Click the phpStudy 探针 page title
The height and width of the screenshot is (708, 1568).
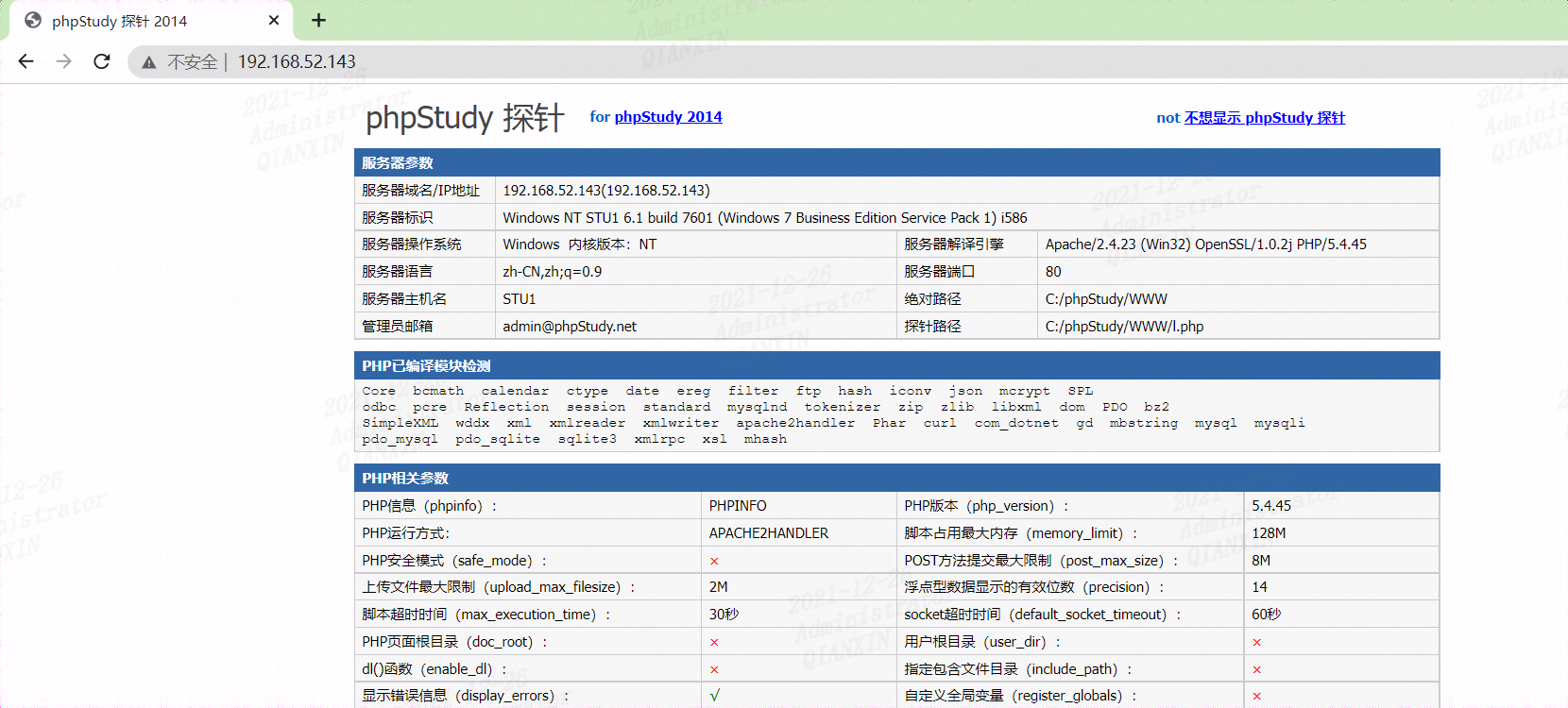[465, 118]
